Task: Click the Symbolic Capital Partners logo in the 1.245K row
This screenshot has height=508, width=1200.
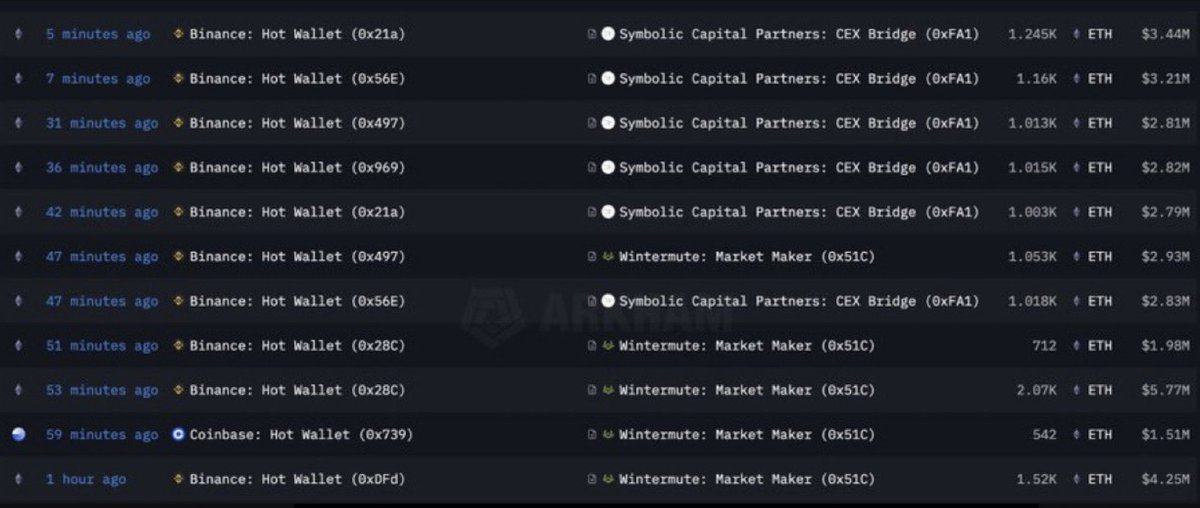Action: coord(608,34)
